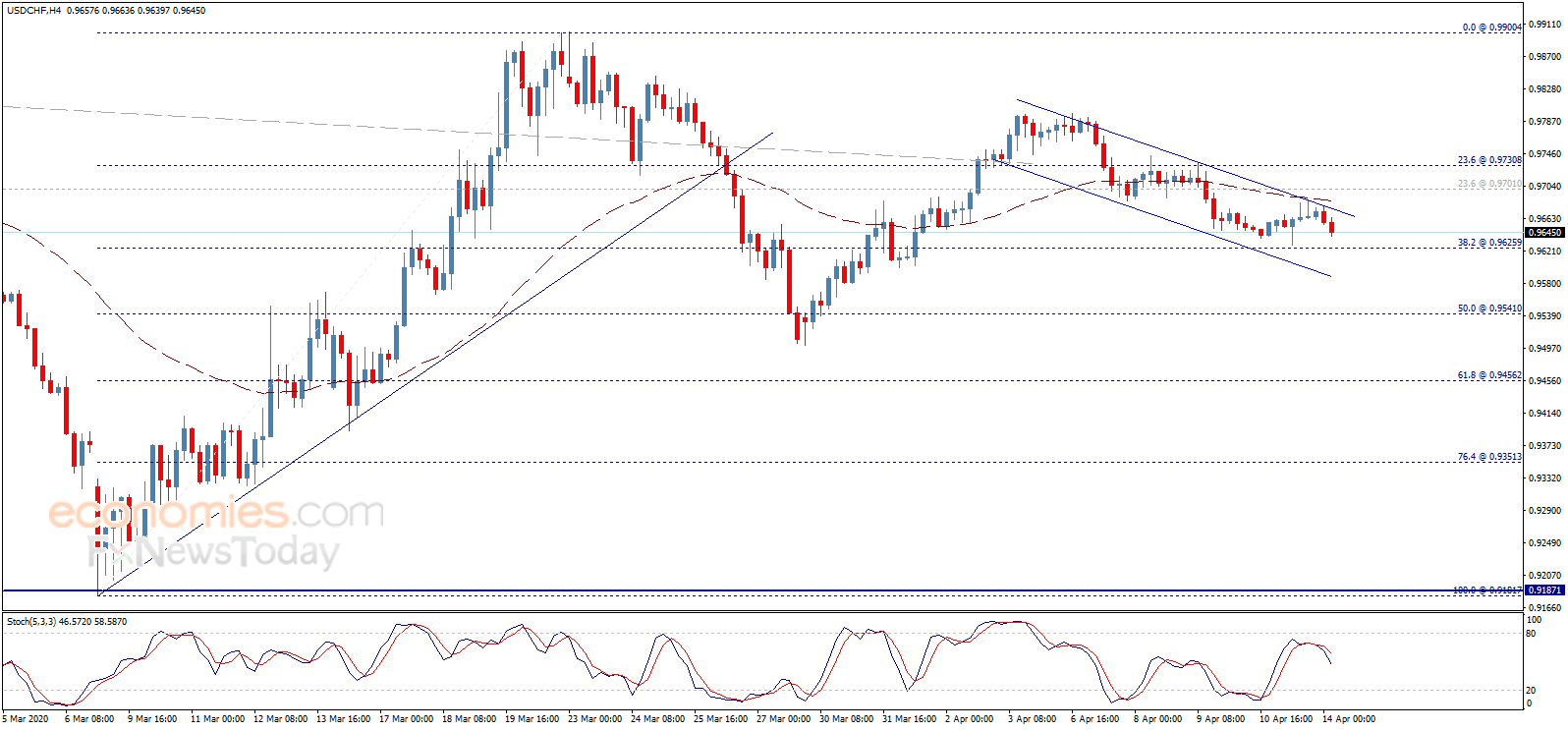The width and height of the screenshot is (1568, 730).
Task: Select the 14 Apr 00:00 time axis label
Action: tap(1349, 719)
